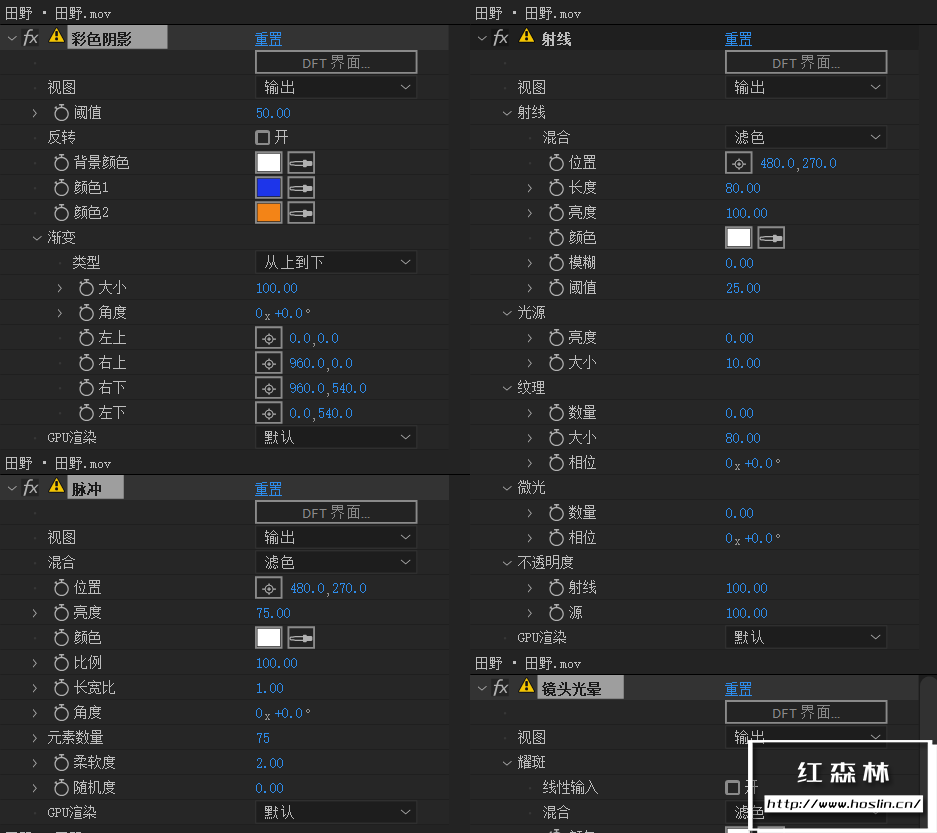The height and width of the screenshot is (833, 937).
Task: Toggle fx switch for 脉冲 effect
Action: point(30,488)
